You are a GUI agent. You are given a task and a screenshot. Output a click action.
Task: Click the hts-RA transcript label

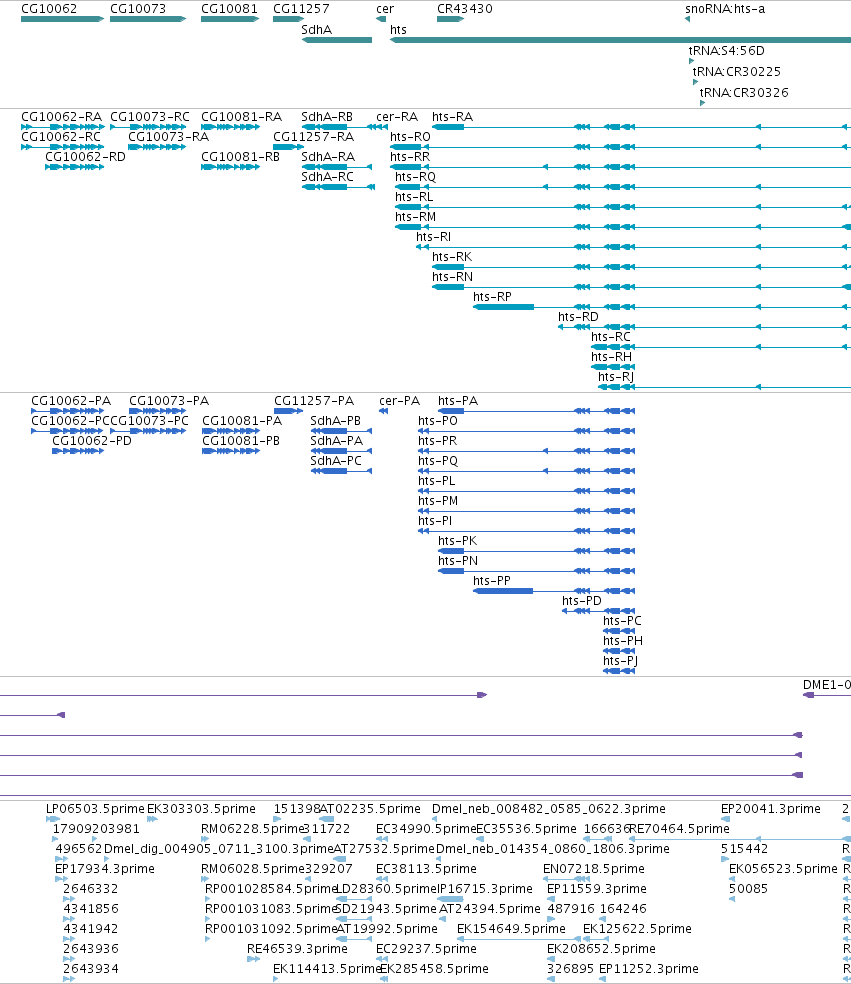pyautogui.click(x=452, y=117)
